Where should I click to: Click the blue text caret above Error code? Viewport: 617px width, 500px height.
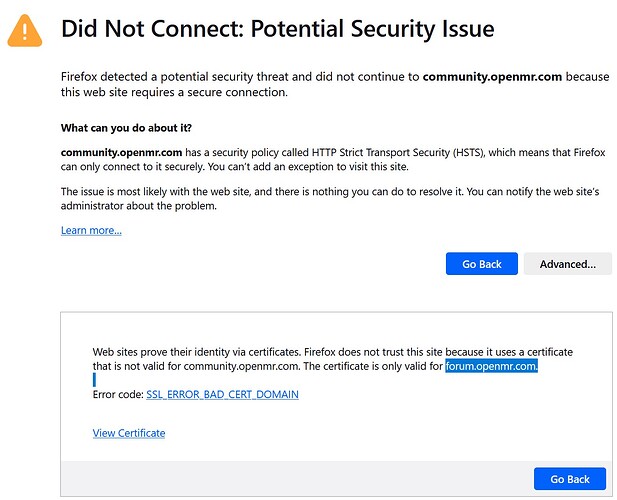94,380
